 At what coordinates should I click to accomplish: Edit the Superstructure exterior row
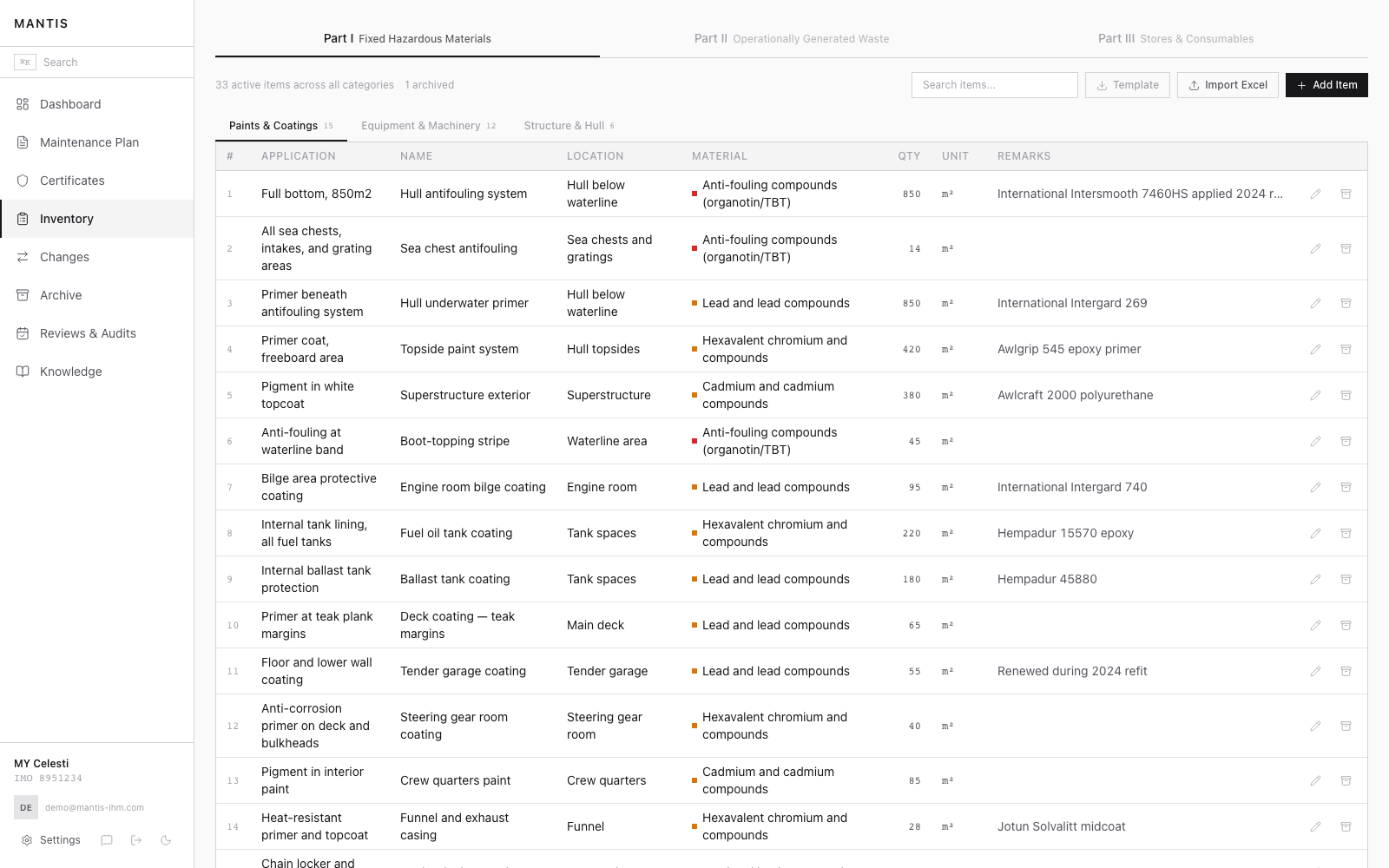[1316, 395]
